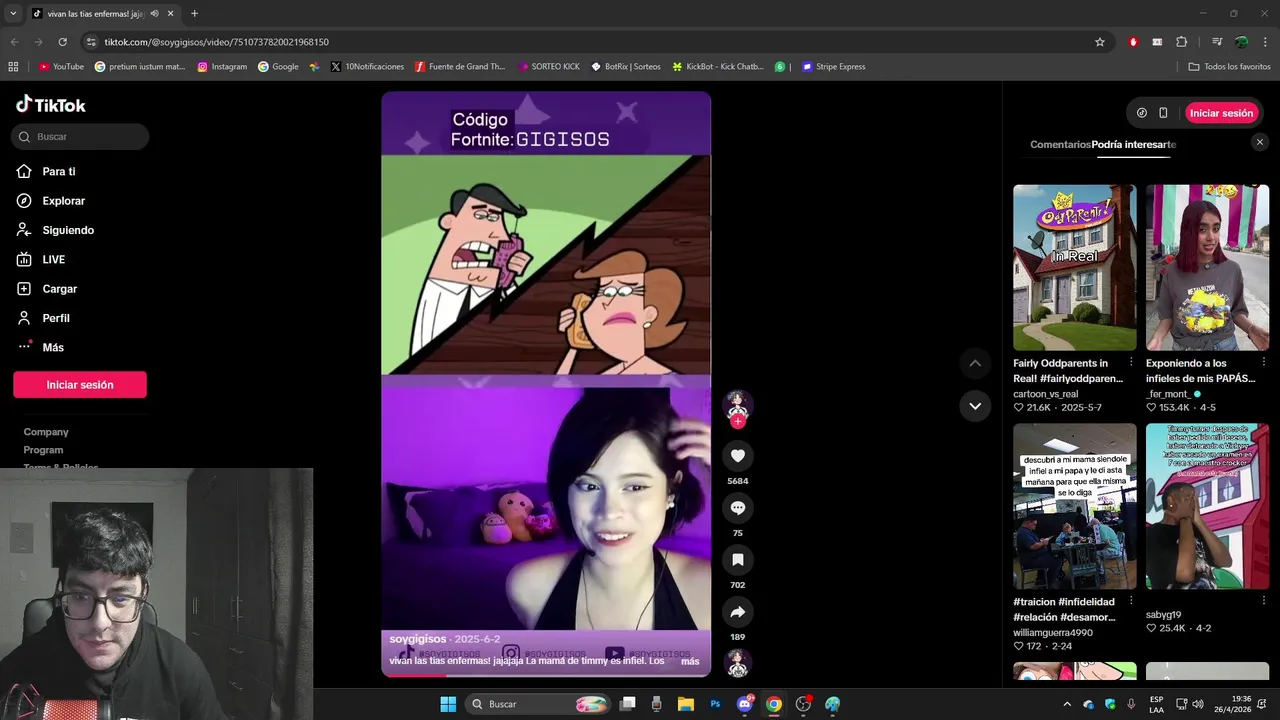
Task: Follow soygigisos with the red plus badge
Action: coord(738,422)
